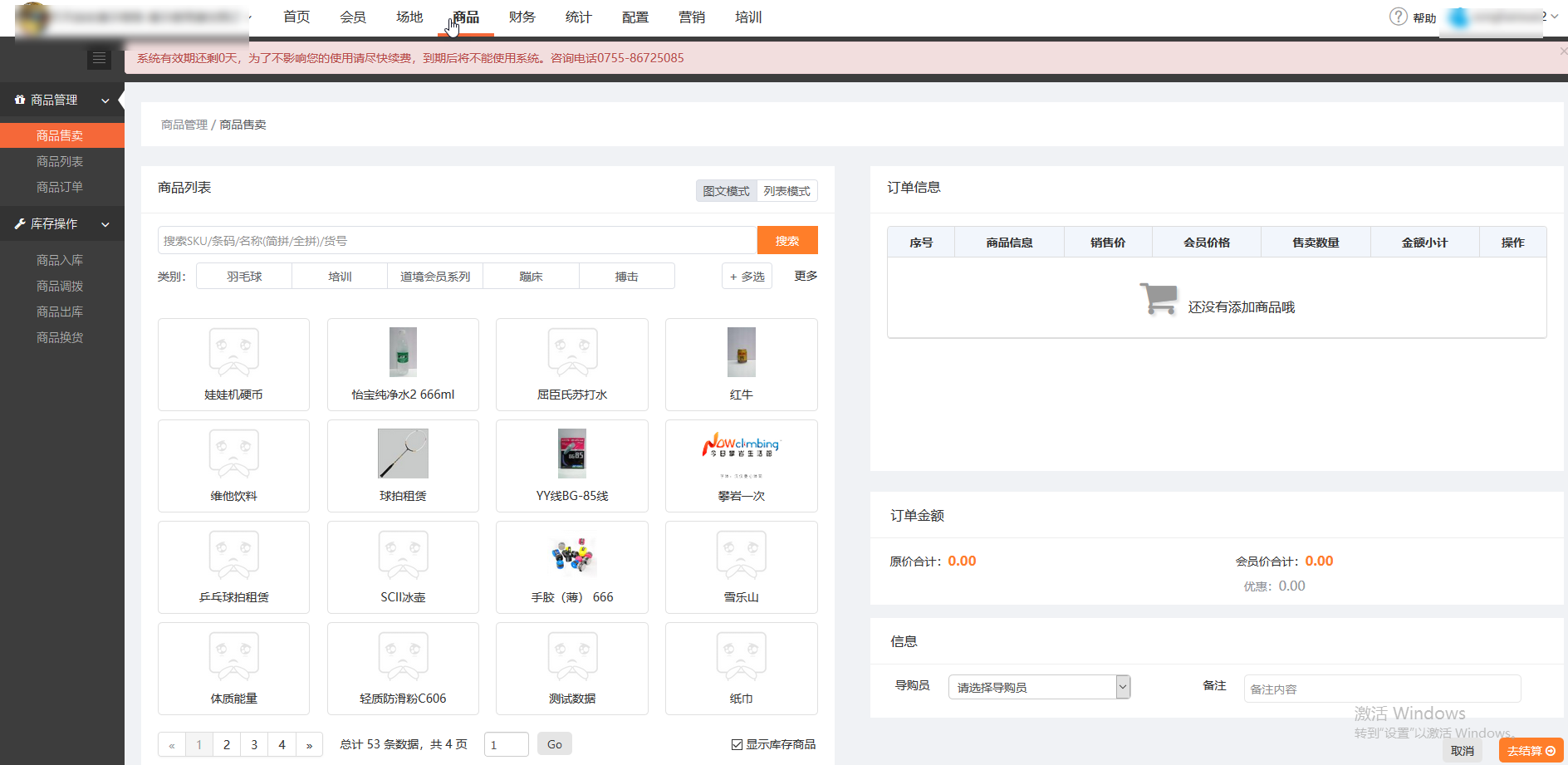1568x765 pixels.
Task: Click the orange 搜索 button
Action: (787, 240)
